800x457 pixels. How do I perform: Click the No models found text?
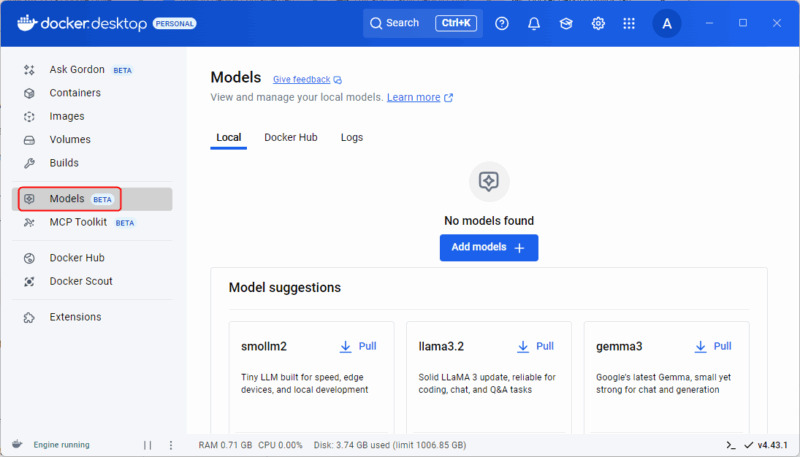(x=489, y=221)
